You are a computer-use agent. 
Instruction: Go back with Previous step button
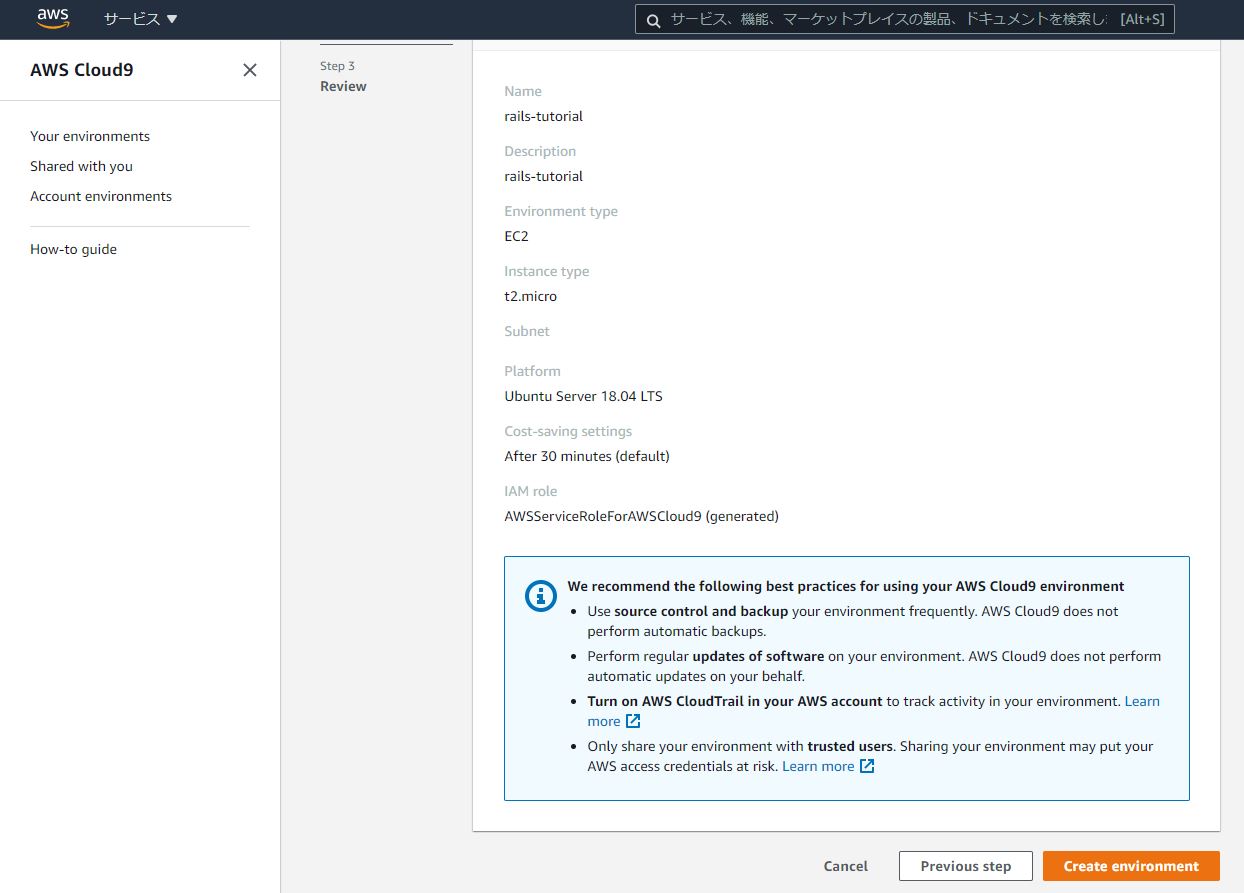[965, 866]
